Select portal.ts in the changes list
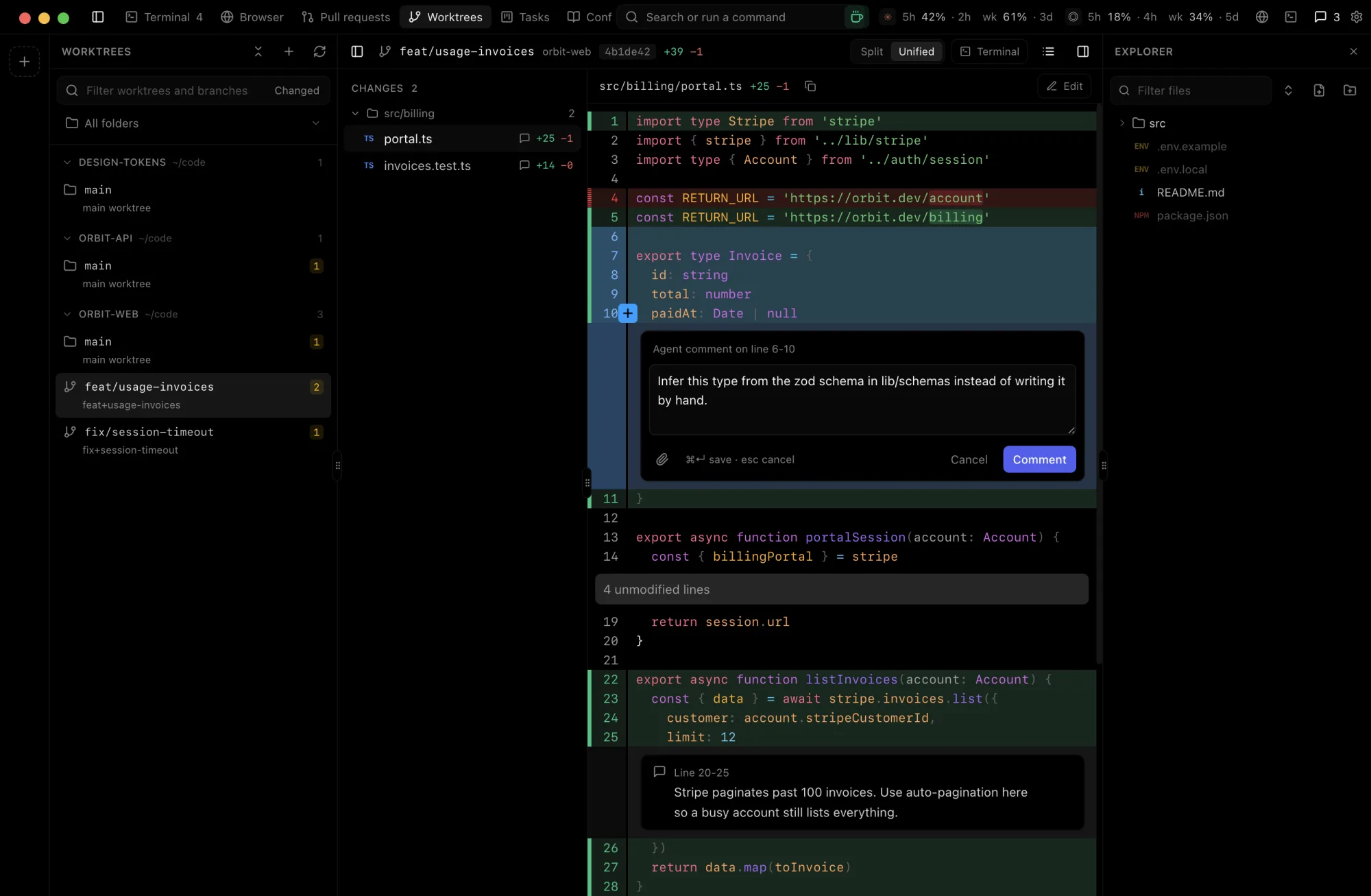 [463, 138]
